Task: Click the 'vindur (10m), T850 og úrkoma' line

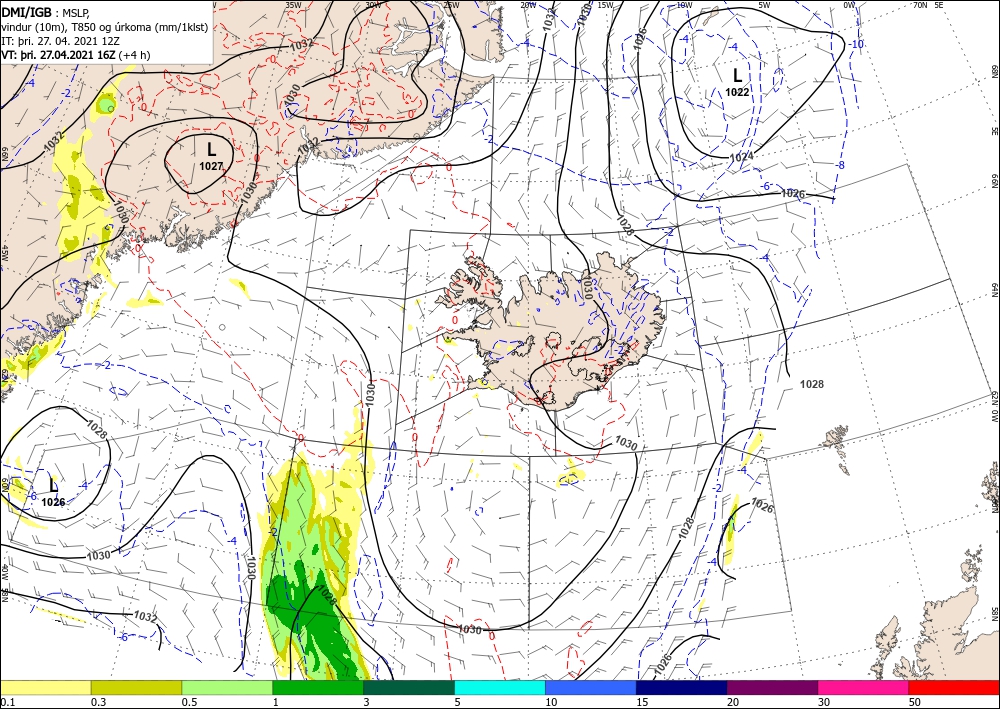Action: point(105,27)
